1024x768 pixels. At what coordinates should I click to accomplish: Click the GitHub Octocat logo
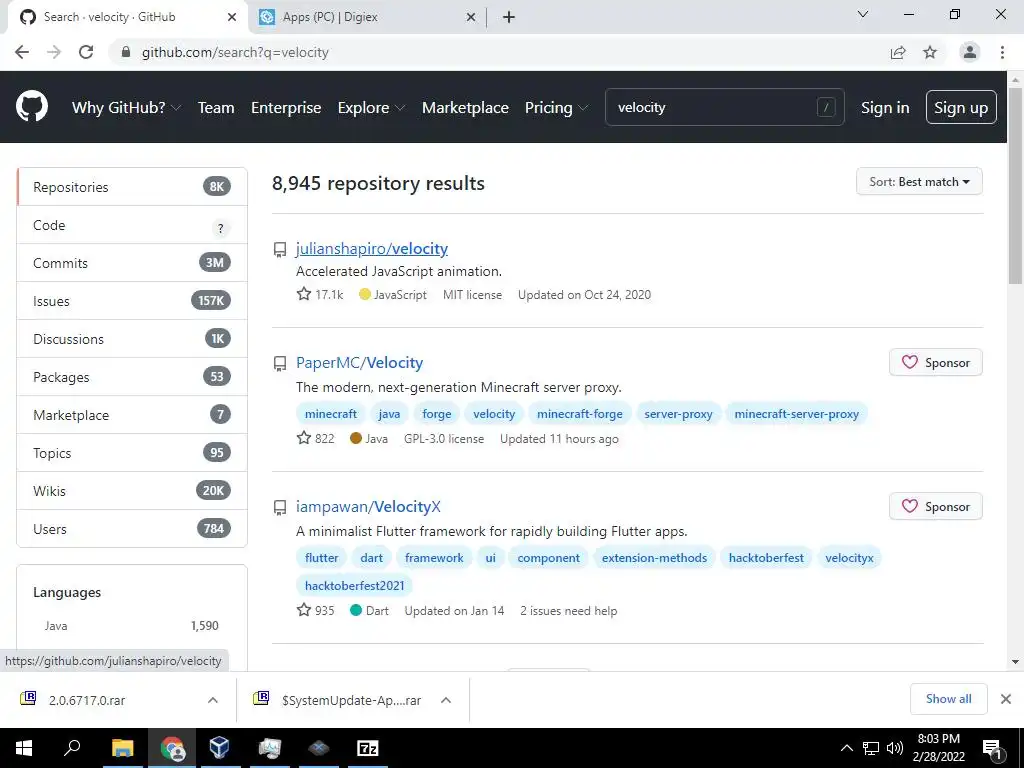coord(31,107)
